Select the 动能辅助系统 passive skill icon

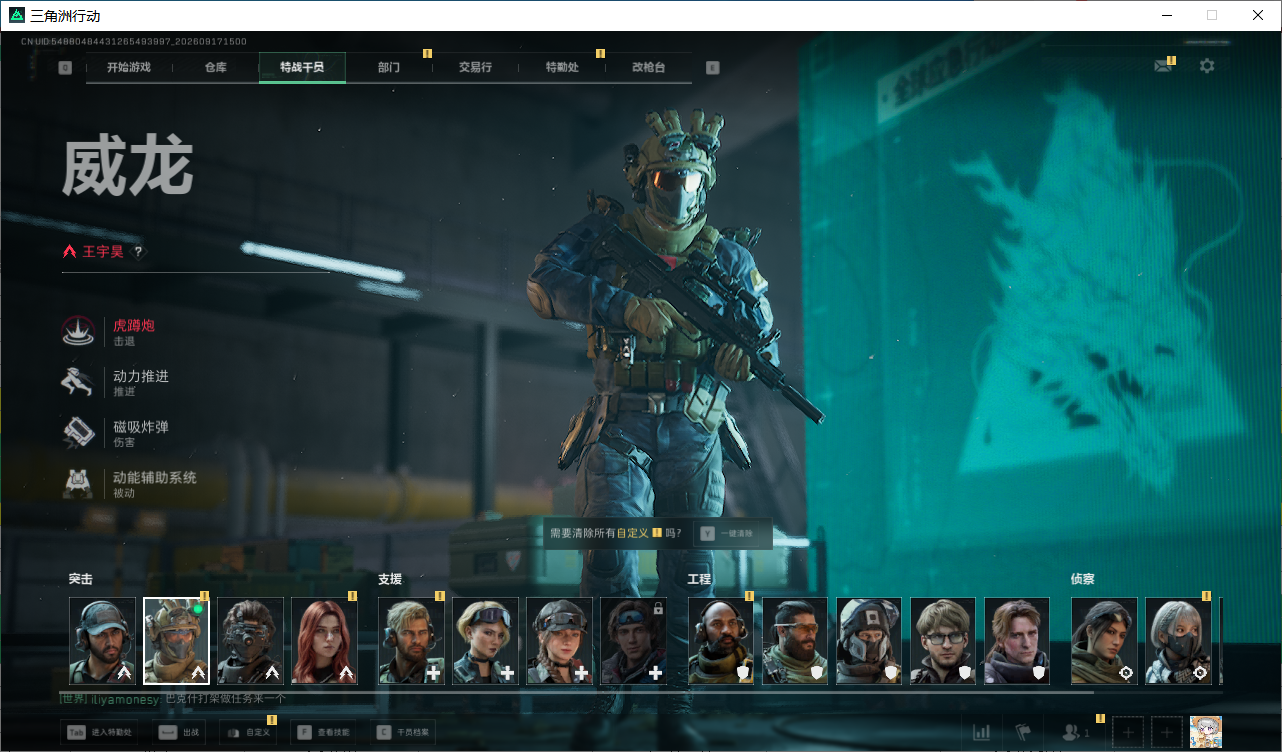pos(78,484)
